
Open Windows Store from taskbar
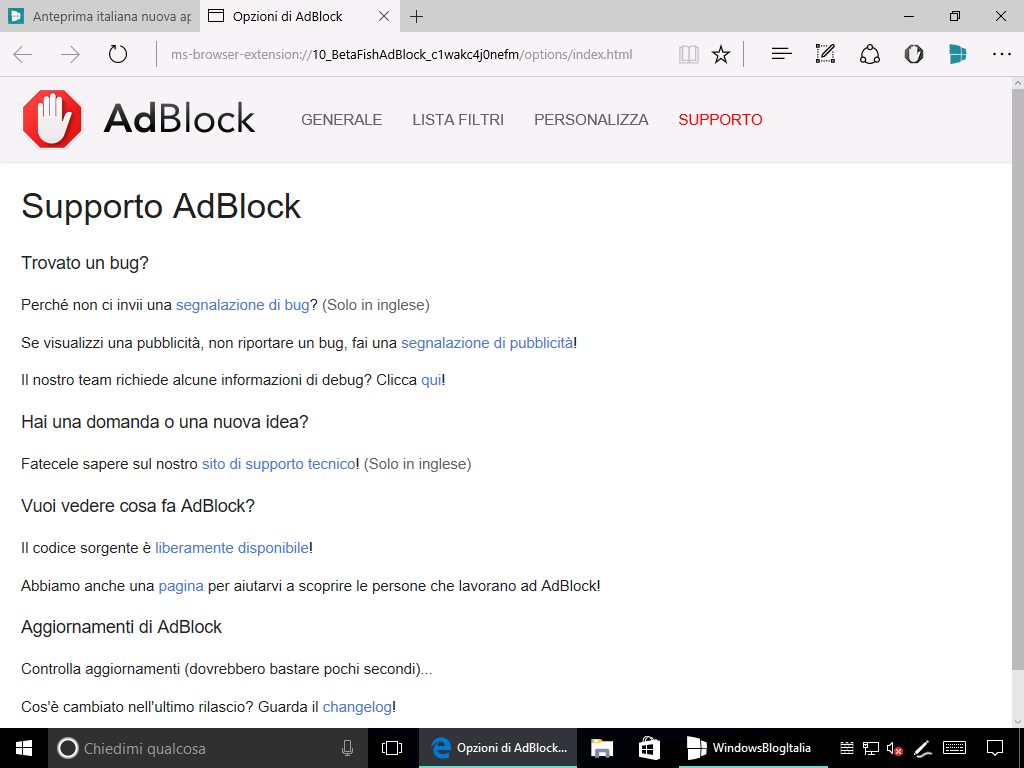(648, 748)
